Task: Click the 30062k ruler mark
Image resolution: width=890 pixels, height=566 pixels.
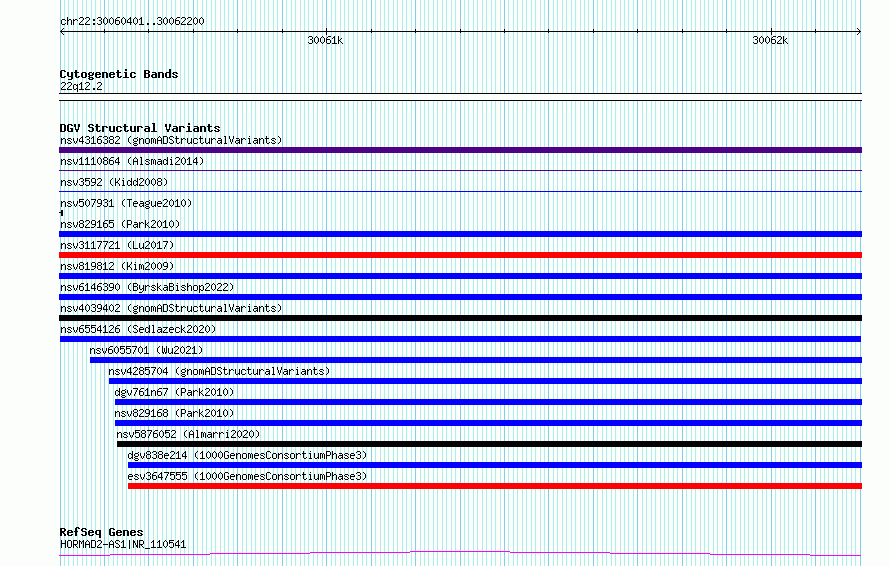Action: coord(770,40)
